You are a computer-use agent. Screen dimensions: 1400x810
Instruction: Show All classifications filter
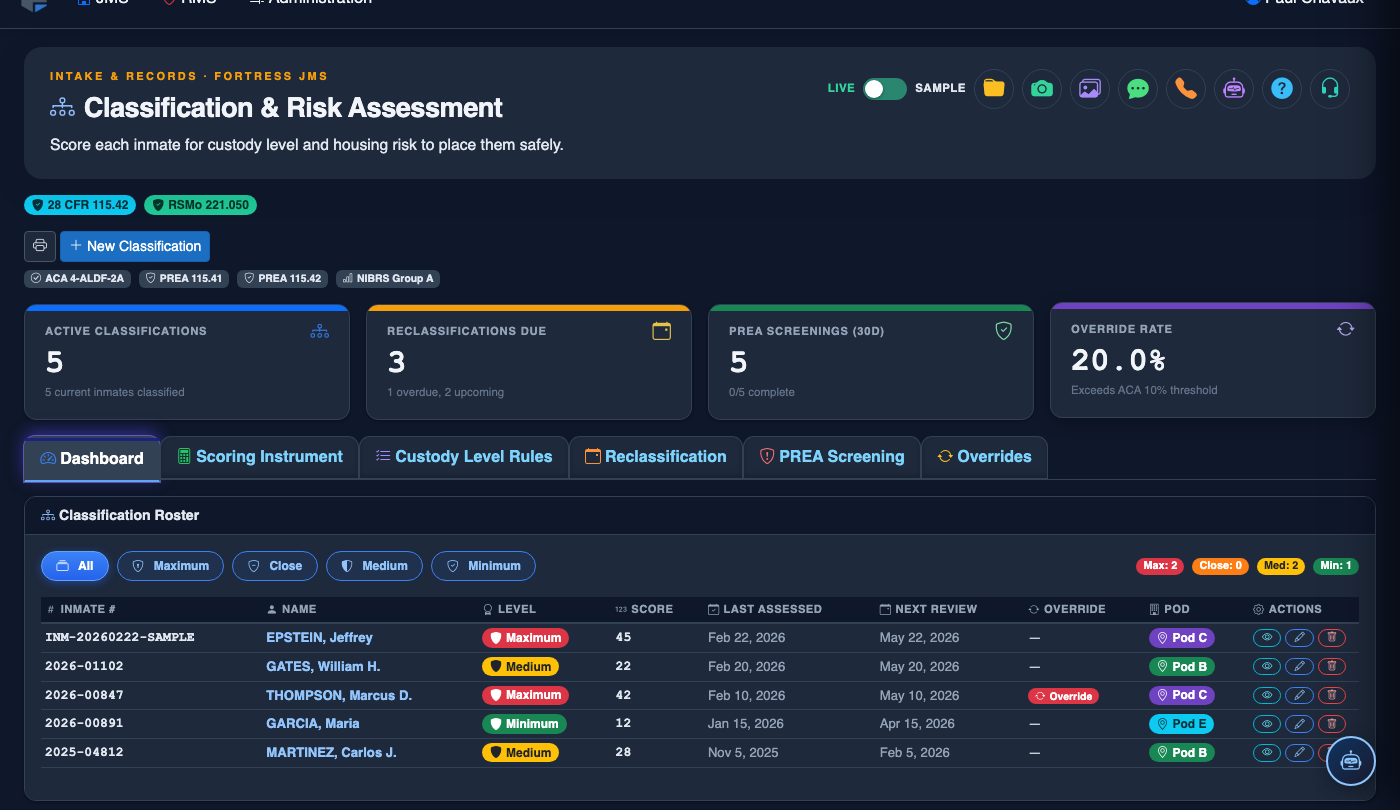pyautogui.click(x=75, y=566)
